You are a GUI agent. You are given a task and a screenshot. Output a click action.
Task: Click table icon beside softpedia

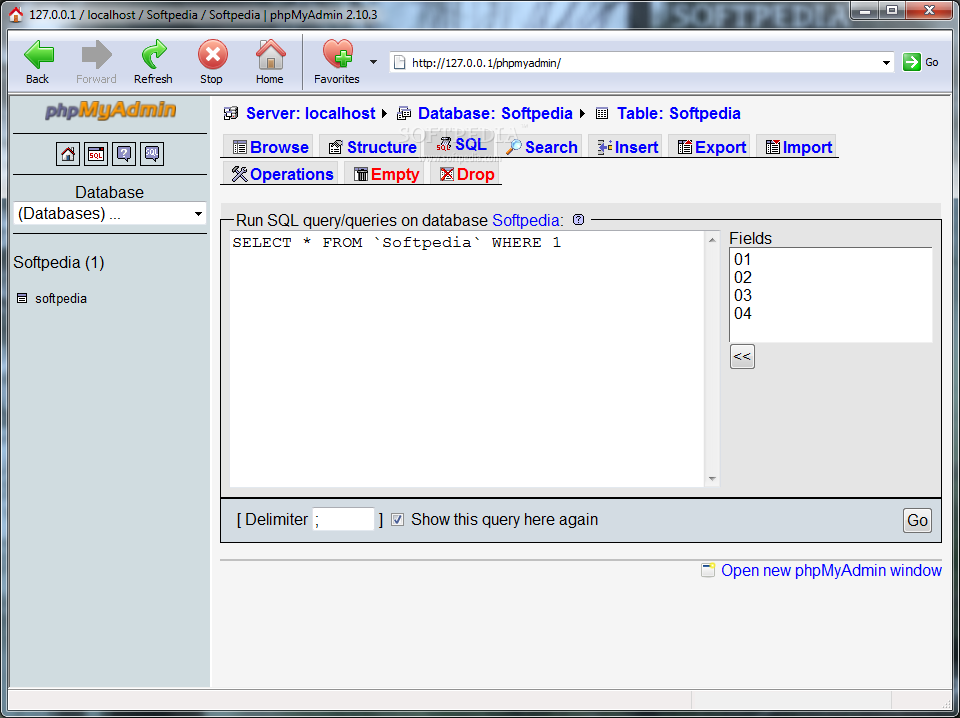(22, 299)
